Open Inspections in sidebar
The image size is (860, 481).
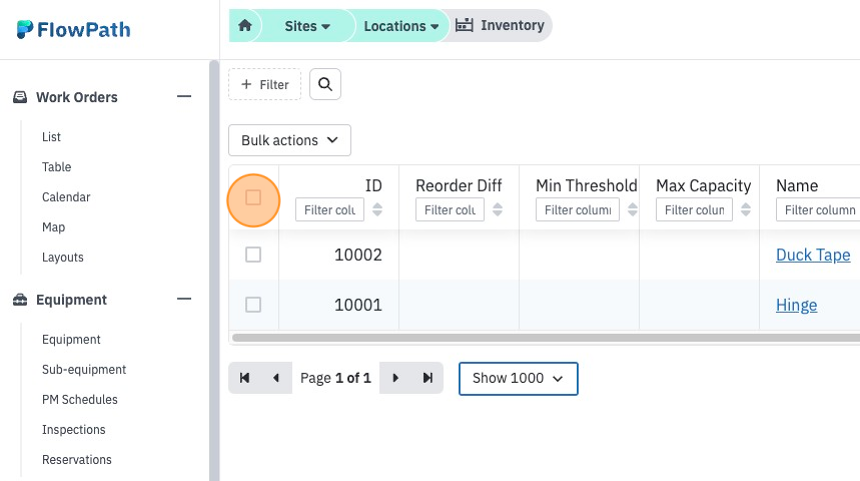click(73, 429)
